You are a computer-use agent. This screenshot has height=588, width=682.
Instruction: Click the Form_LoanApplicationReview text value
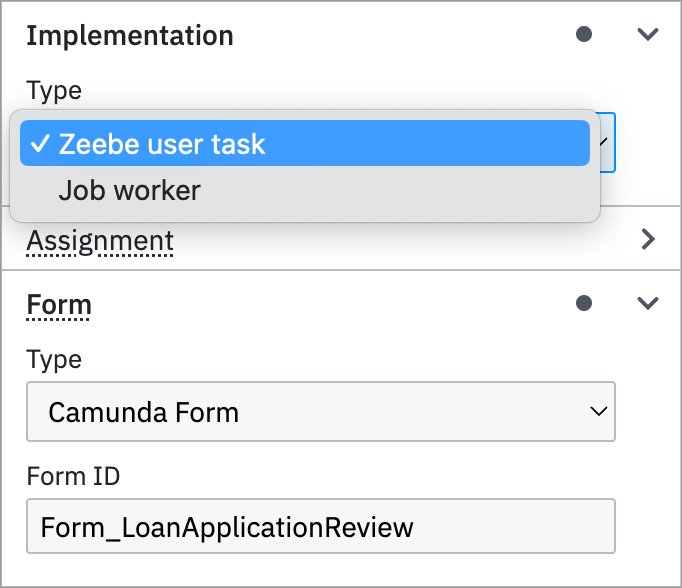227,527
